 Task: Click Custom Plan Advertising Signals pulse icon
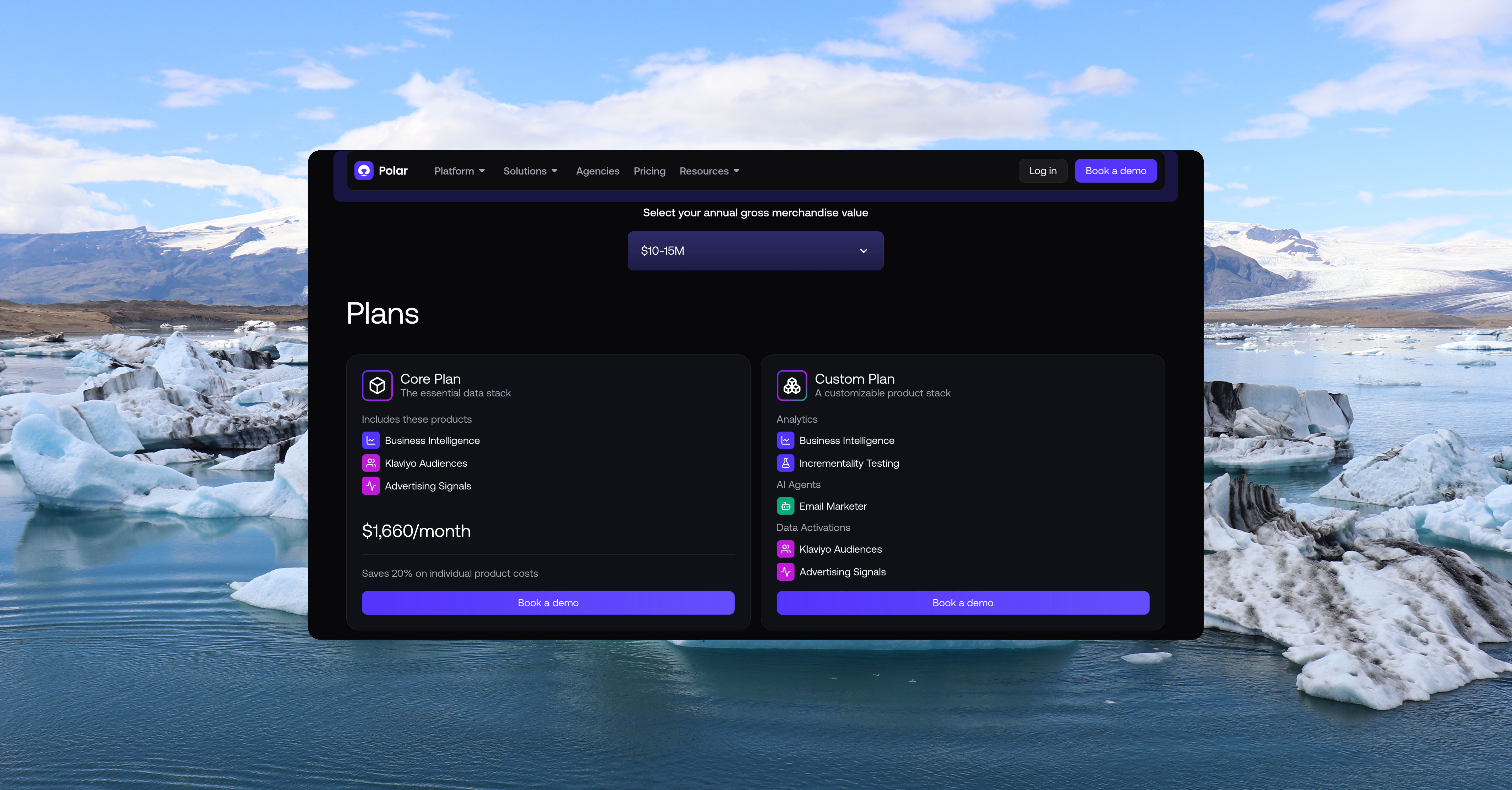[785, 572]
